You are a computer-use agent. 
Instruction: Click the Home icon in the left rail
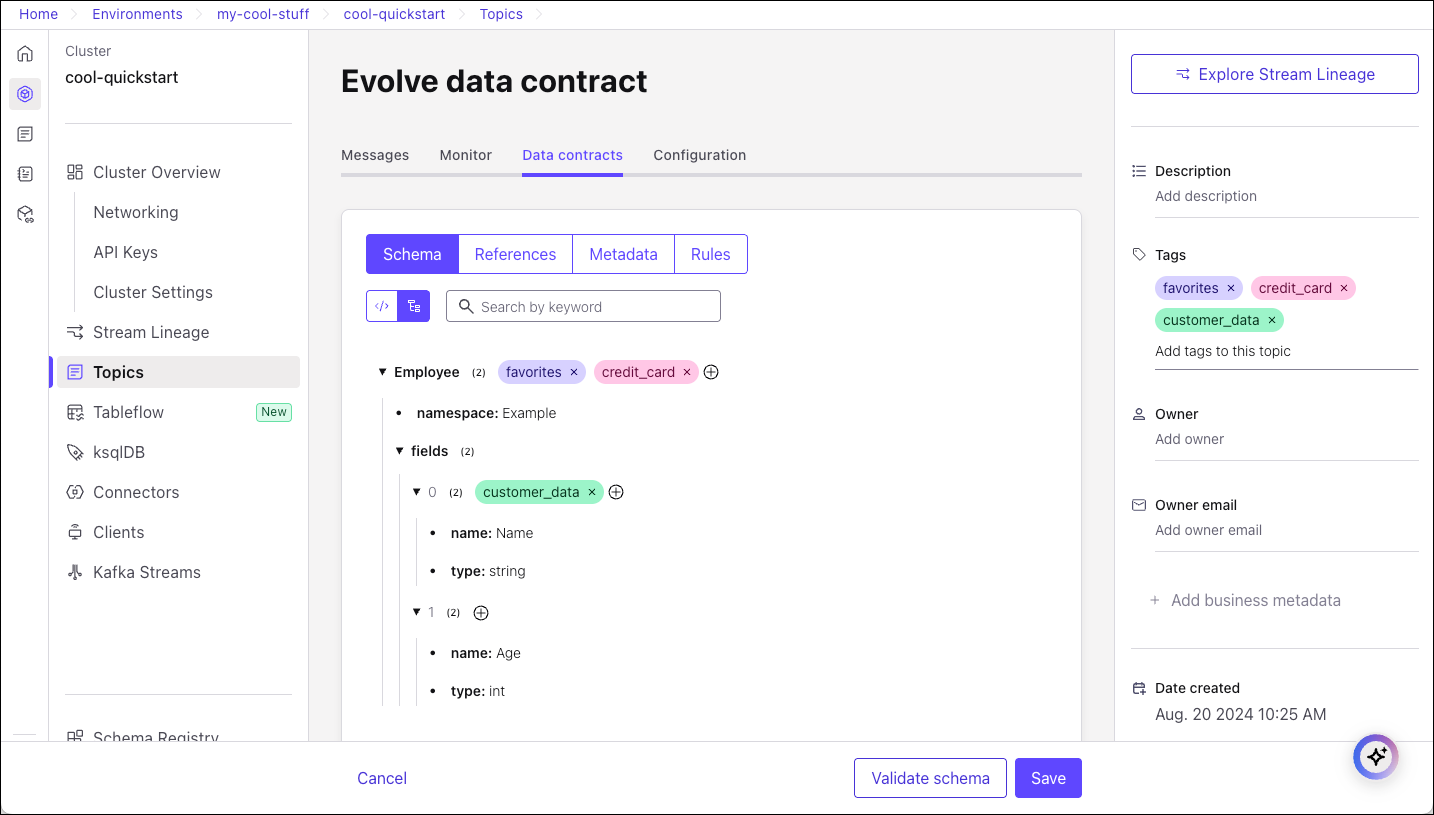pos(24,53)
